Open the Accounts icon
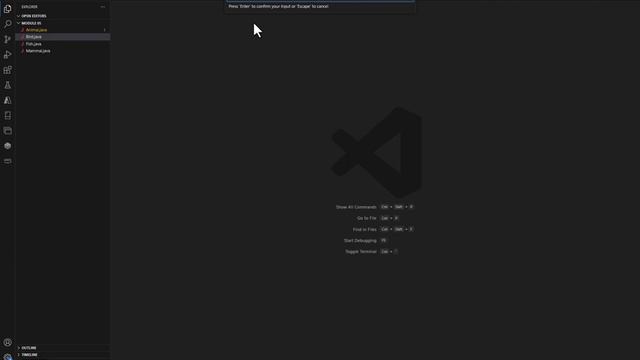The image size is (640, 360). coord(7,342)
